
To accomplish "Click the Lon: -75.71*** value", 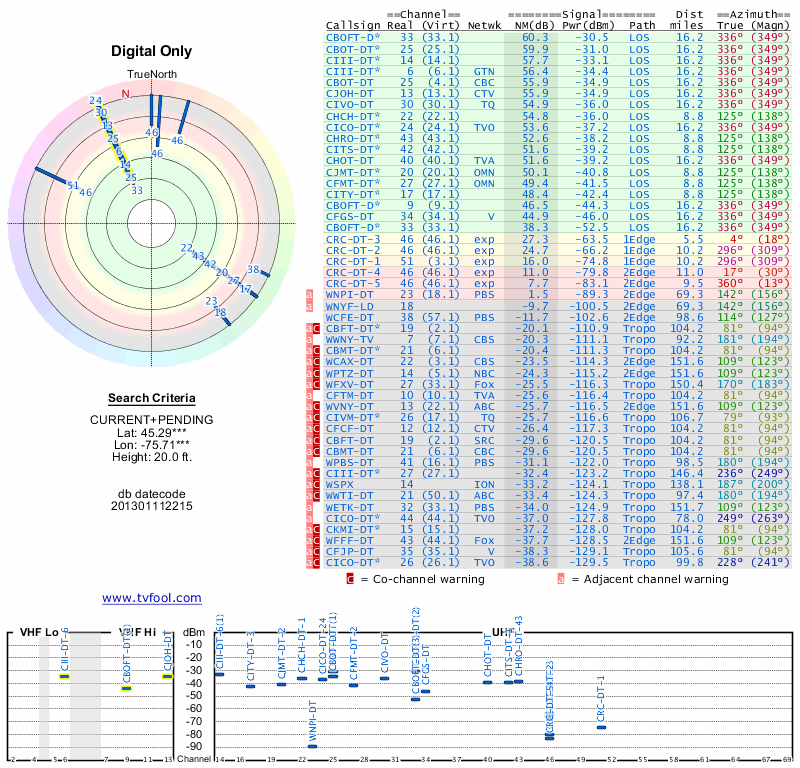I will pyautogui.click(x=152, y=445).
